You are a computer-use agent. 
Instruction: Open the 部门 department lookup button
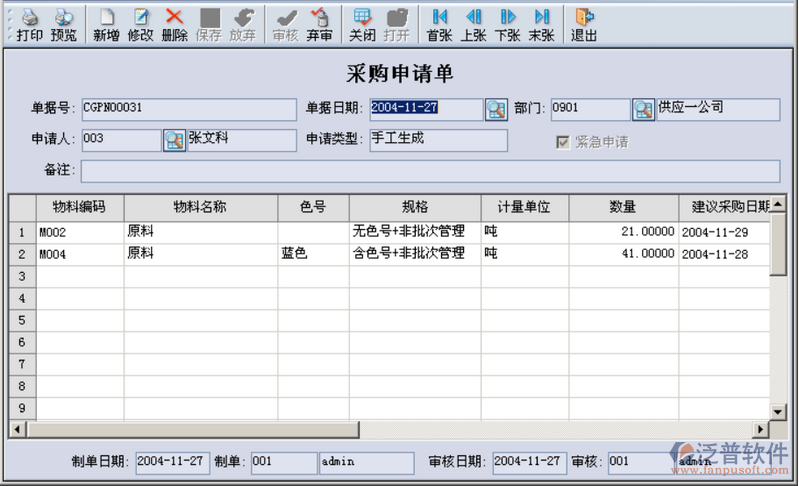pos(643,109)
